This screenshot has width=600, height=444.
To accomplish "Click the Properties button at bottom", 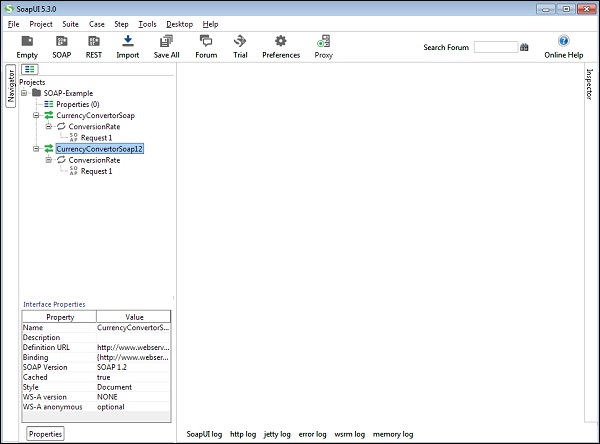I will pyautogui.click(x=45, y=434).
